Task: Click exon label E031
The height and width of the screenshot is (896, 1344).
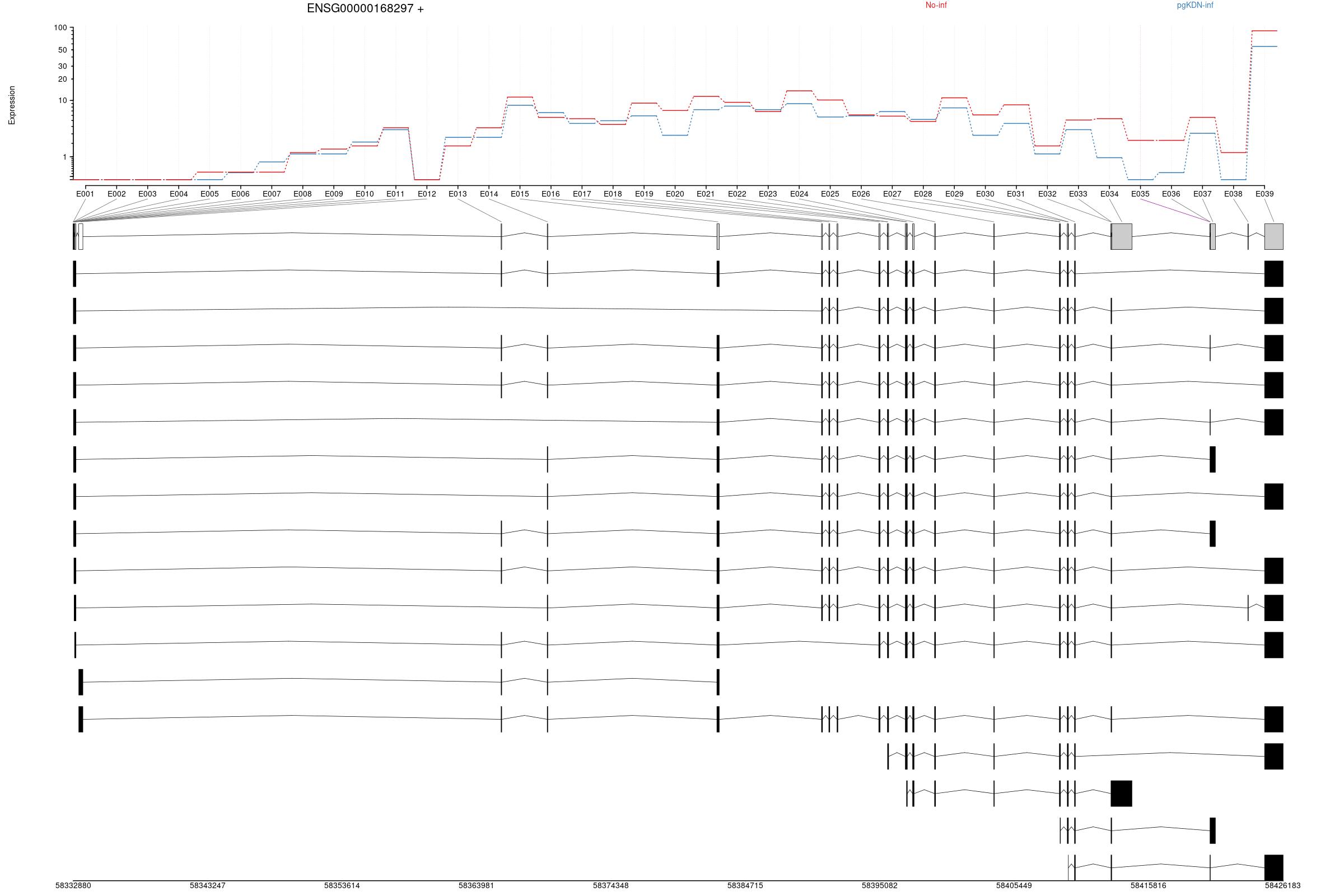Action: [1016, 194]
